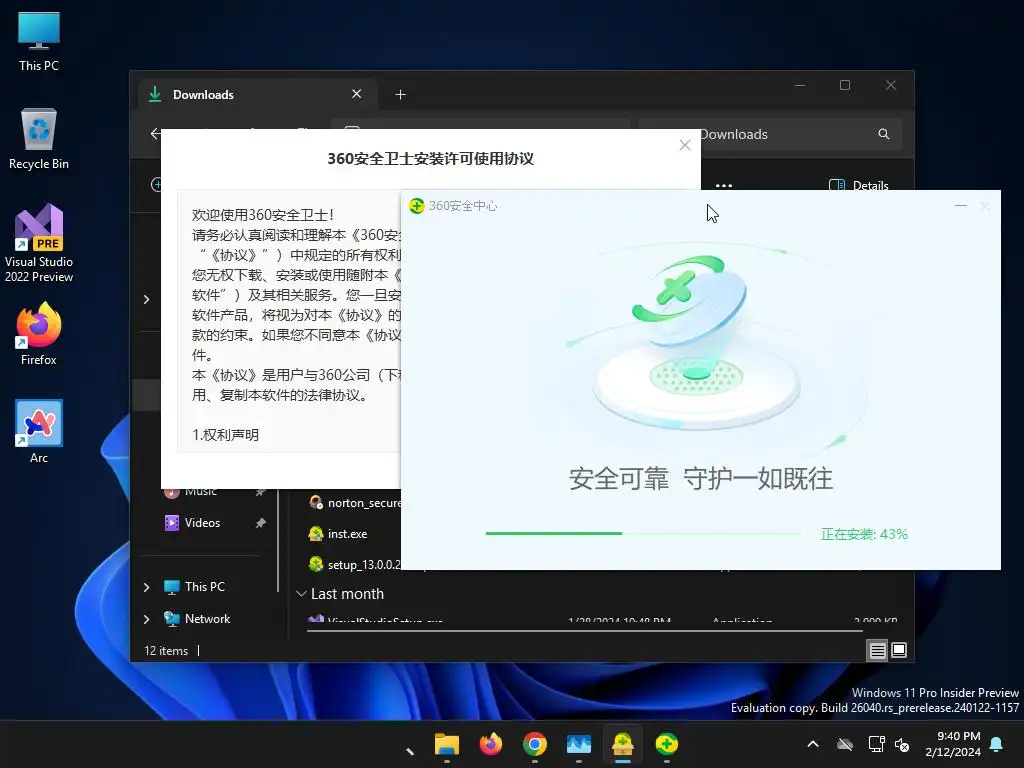Click the 正在安装: 43% status text
Viewport: 1024px width, 768px height.
coord(864,534)
